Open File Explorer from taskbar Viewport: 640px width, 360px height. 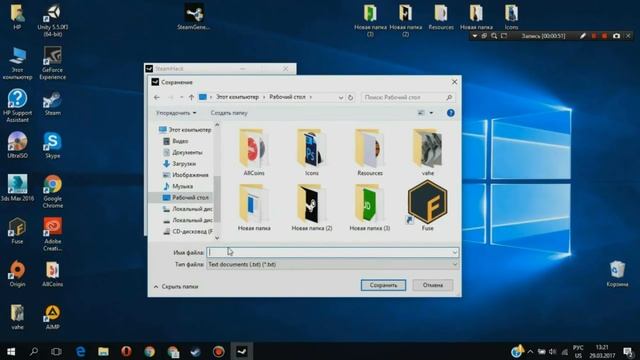(103, 351)
